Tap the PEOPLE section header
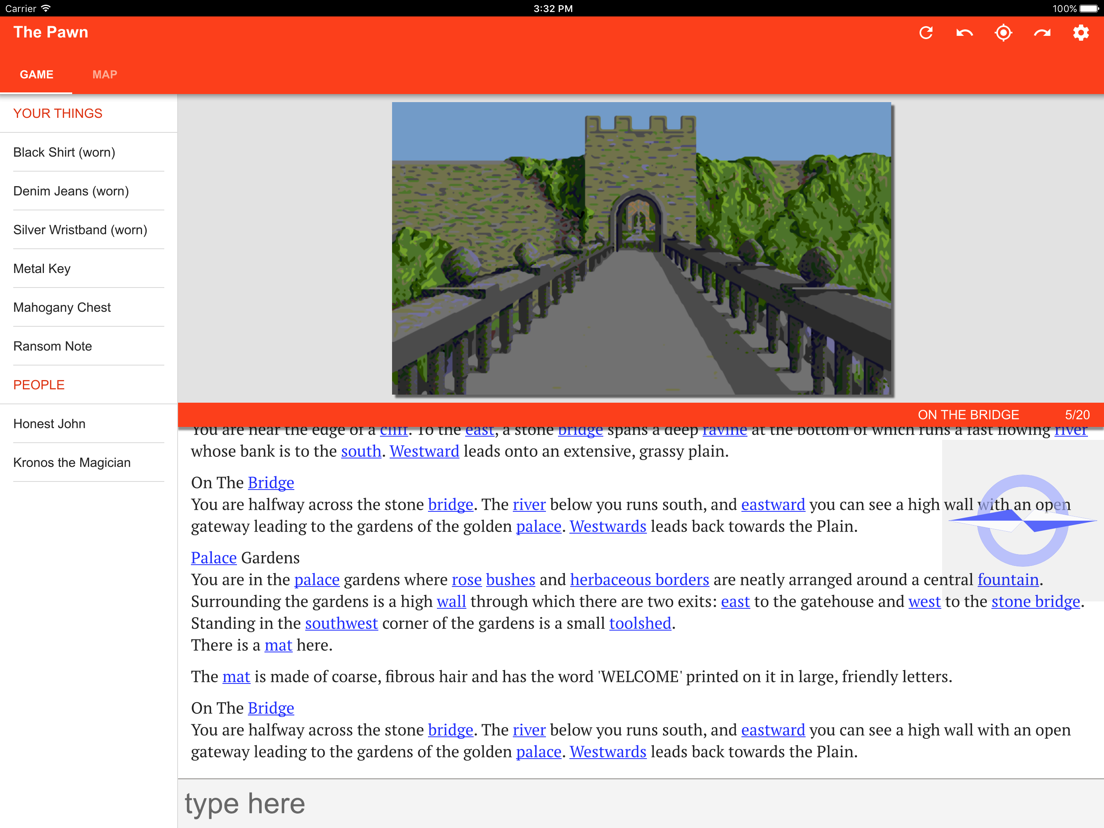 coord(39,384)
